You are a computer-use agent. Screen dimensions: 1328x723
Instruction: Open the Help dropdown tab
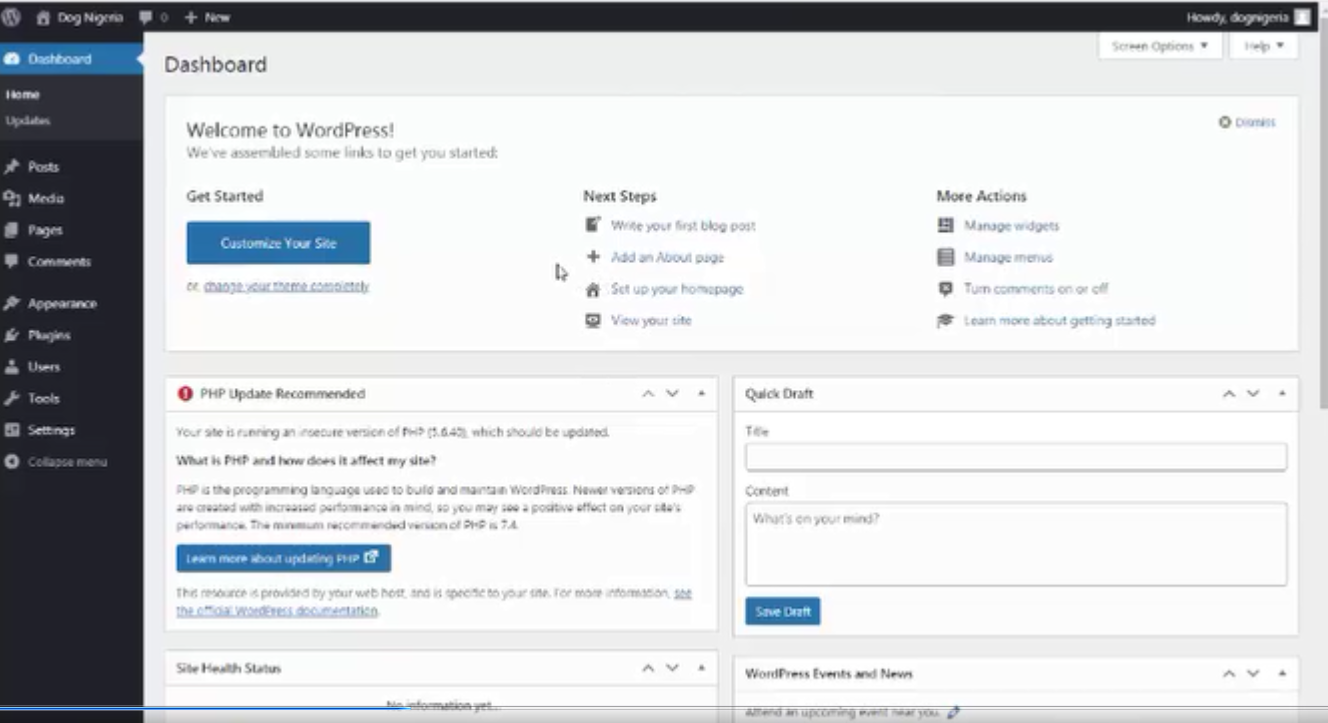(x=1264, y=46)
